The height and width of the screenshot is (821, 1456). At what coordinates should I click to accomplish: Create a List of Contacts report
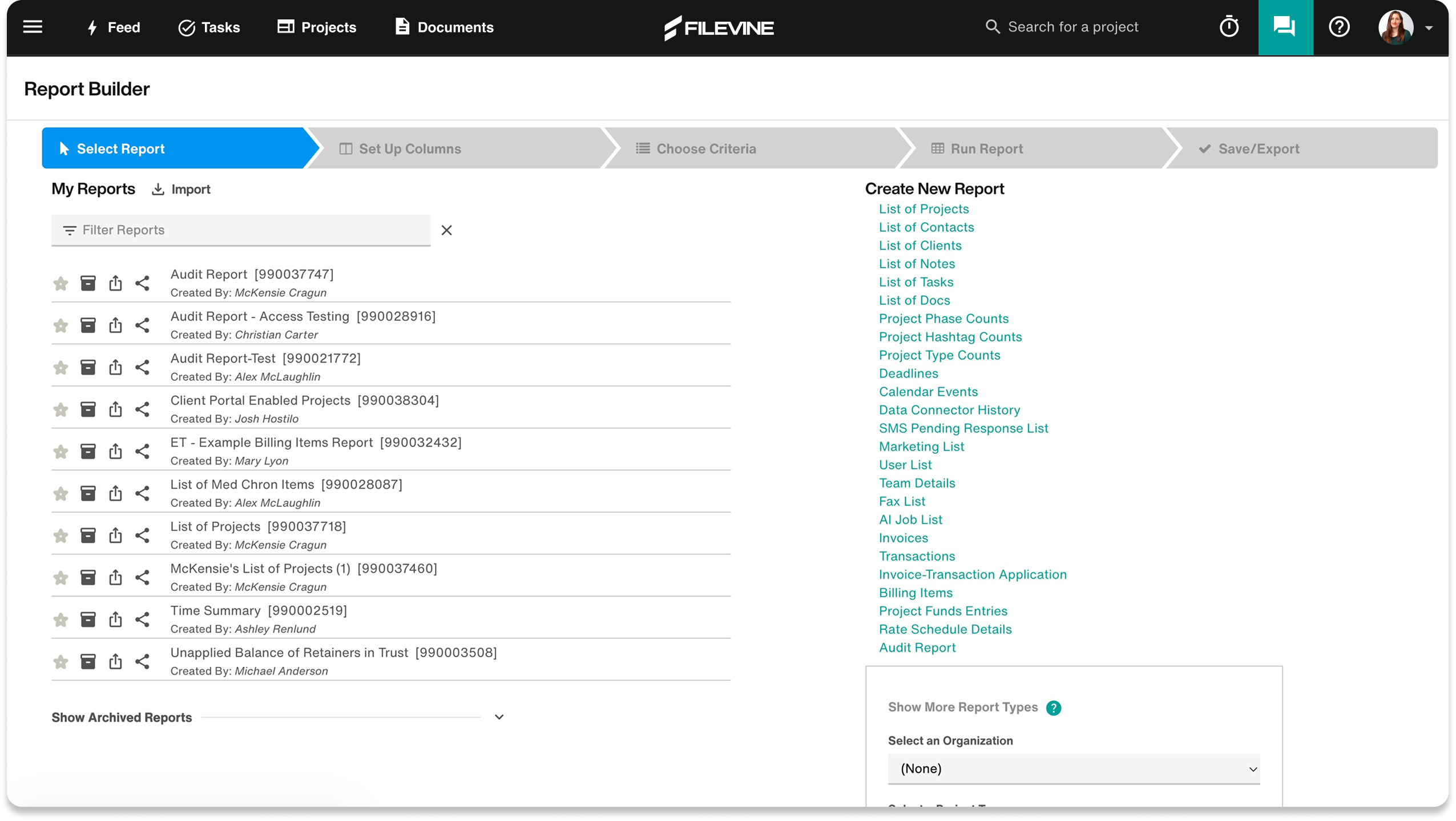click(x=926, y=227)
